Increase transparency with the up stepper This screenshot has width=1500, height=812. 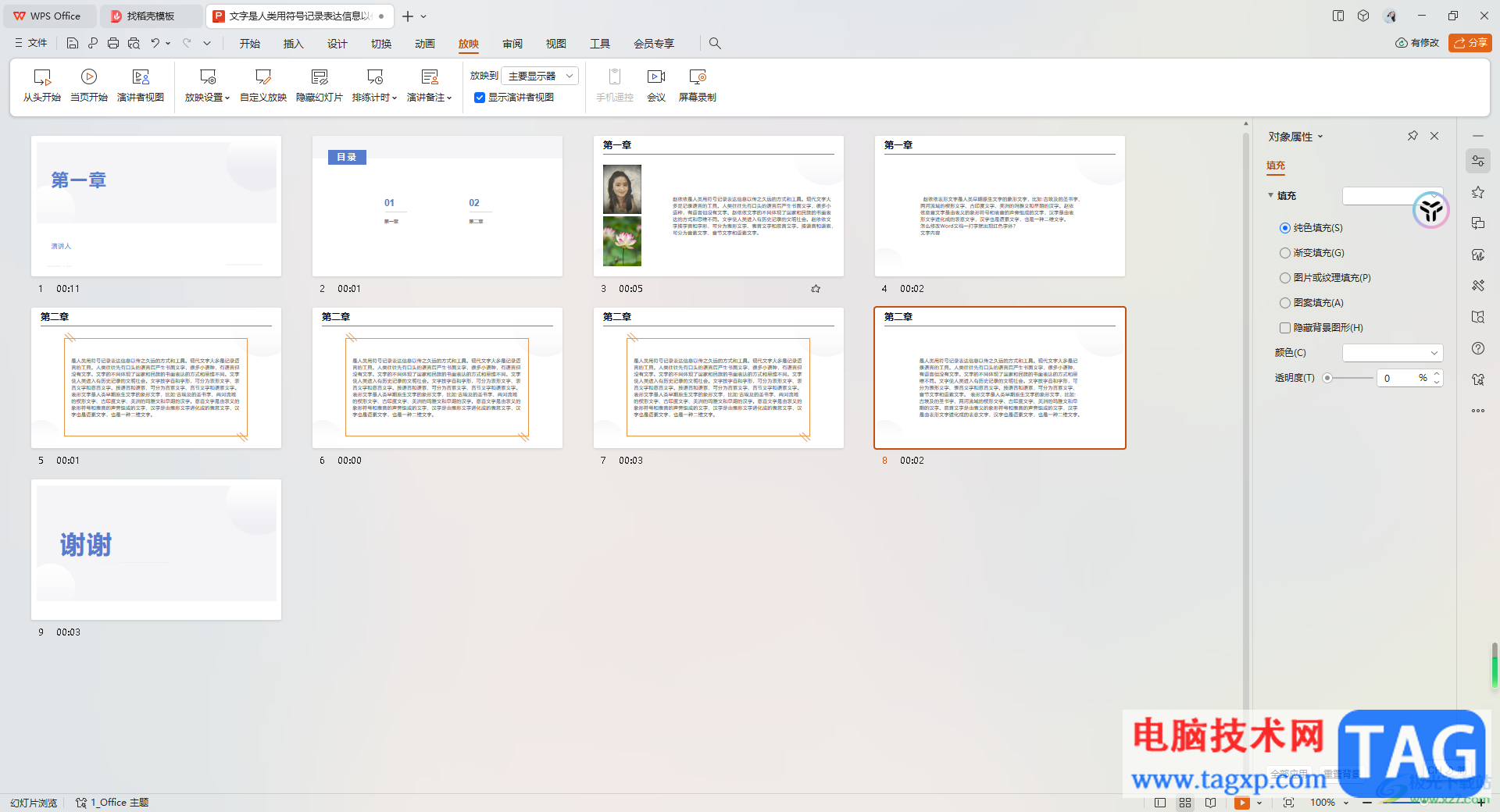[1437, 374]
